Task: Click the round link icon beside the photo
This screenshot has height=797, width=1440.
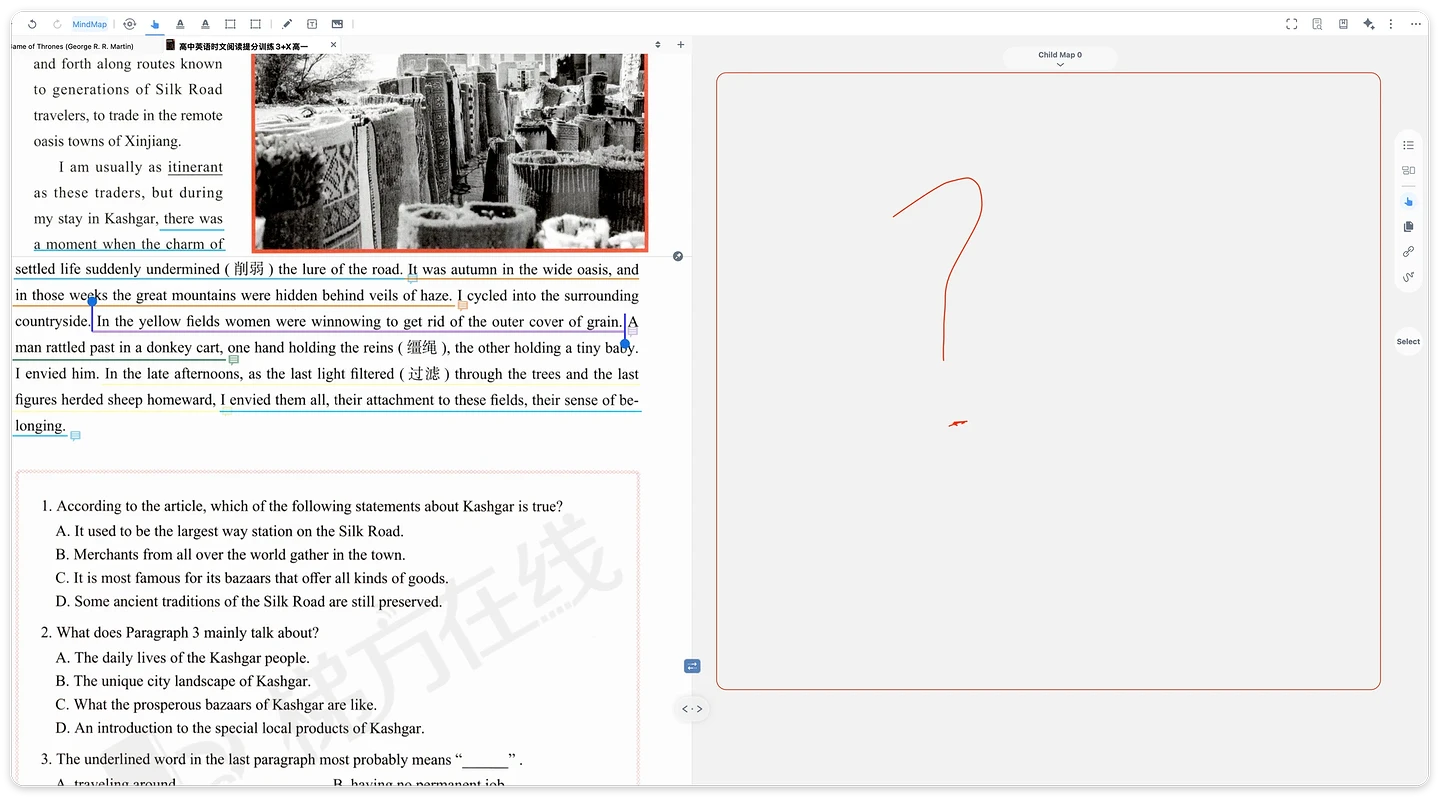Action: click(678, 257)
